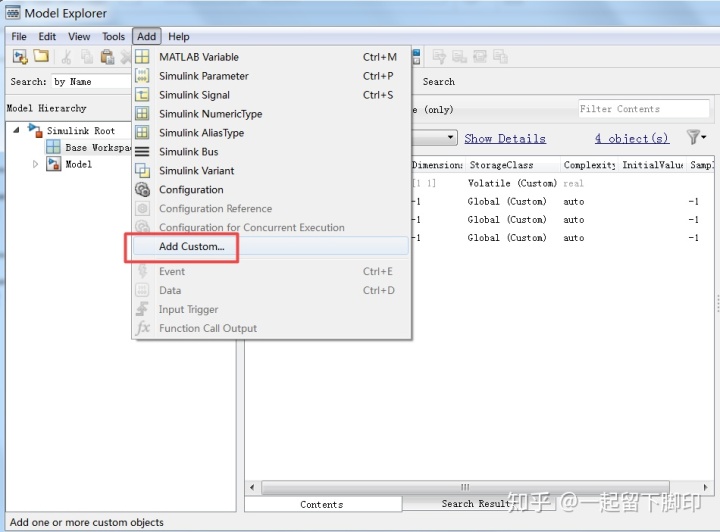
Task: Choose Simulink Signal from Add menu
Action: 271,95
